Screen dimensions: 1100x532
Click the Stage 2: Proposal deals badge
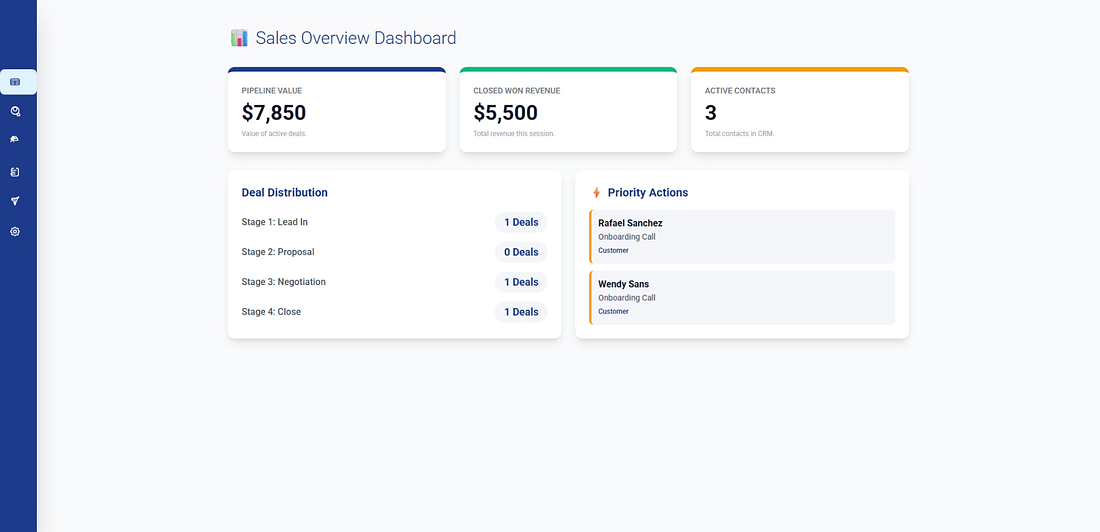point(521,252)
